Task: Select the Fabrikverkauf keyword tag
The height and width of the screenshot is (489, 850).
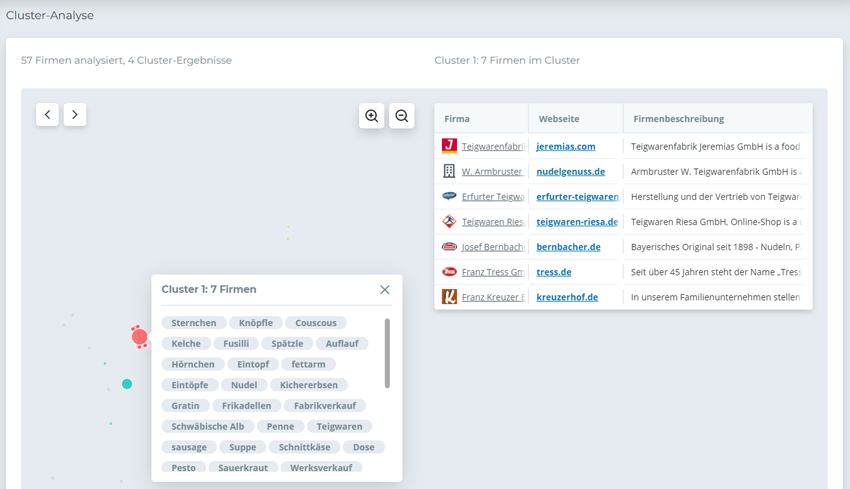Action: [325, 406]
